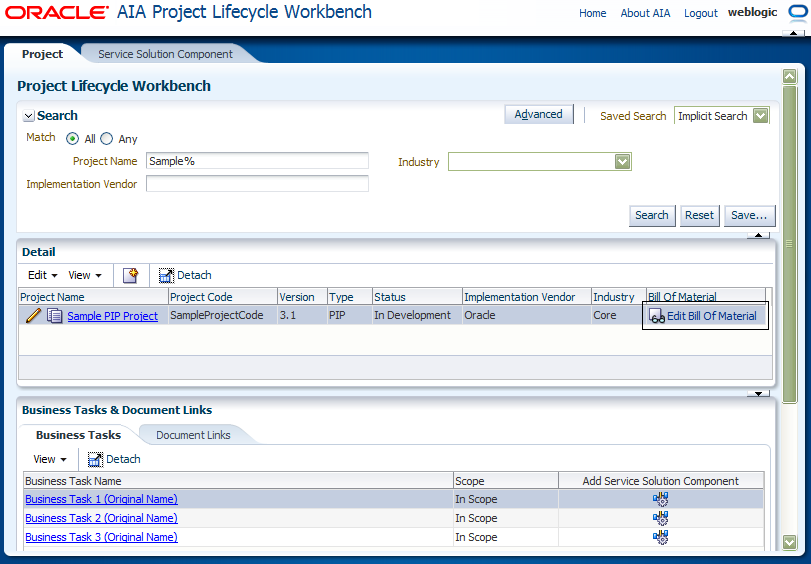Open the Sample PIP Project link

[113, 316]
